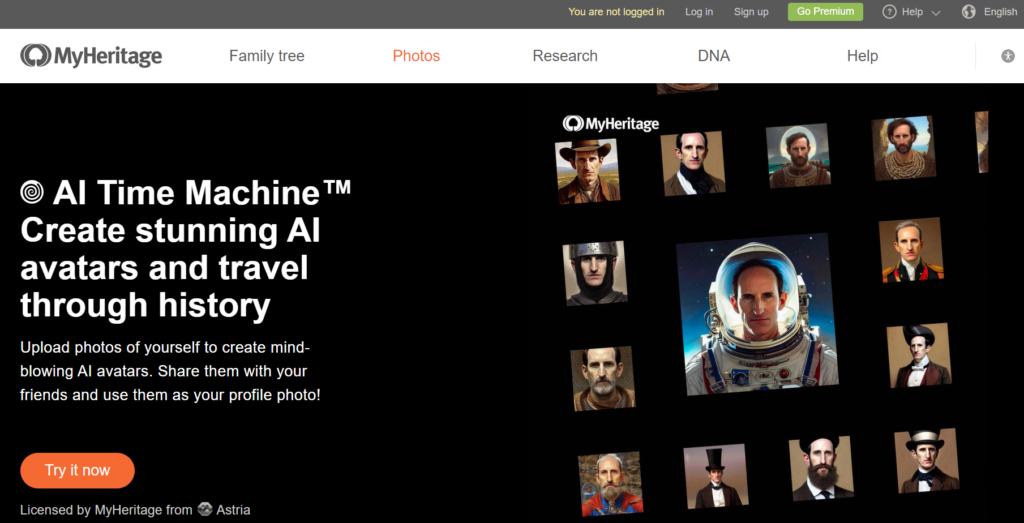
Task: Select the cowboy hat avatar thumbnail
Action: coord(587,171)
